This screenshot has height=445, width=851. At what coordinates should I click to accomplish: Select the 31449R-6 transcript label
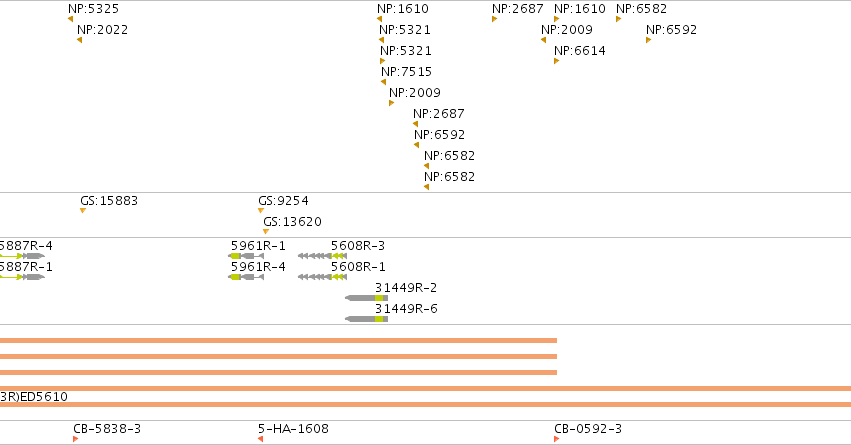(406, 309)
